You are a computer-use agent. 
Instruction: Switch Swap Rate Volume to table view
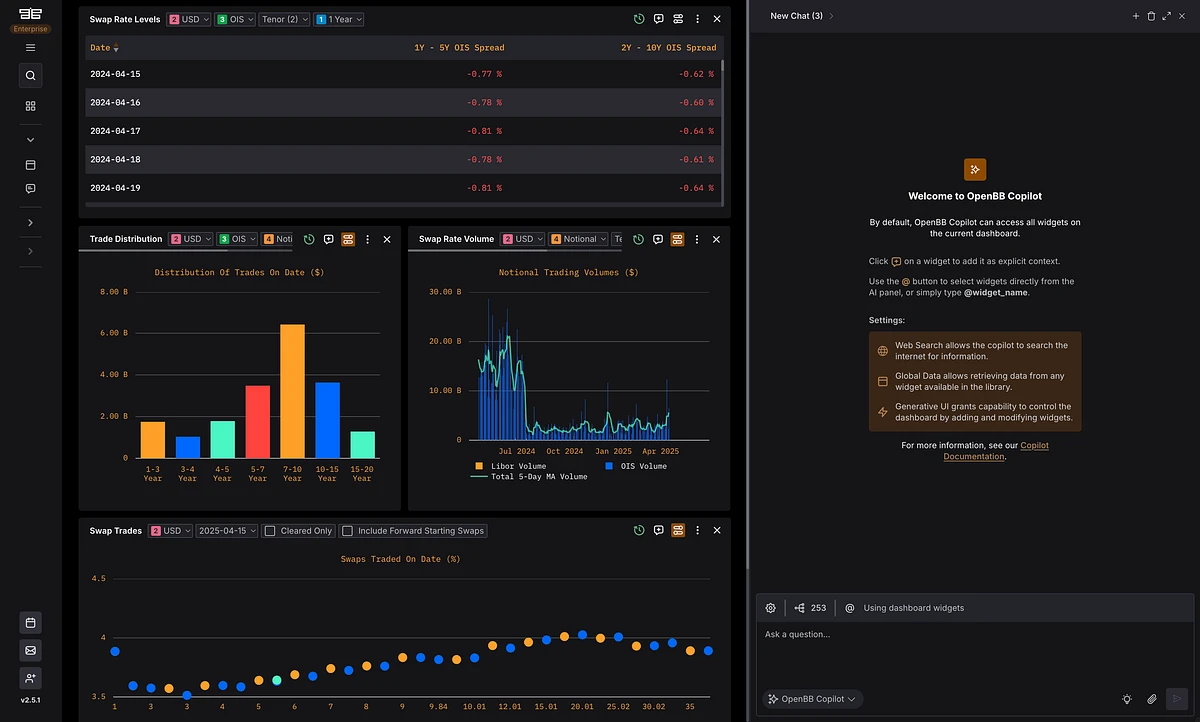678,239
